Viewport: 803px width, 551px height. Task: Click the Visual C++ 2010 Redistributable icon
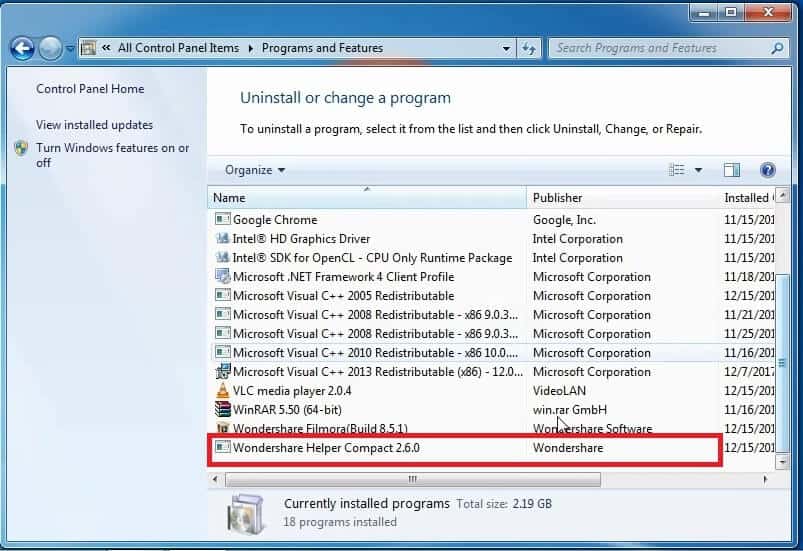click(222, 352)
